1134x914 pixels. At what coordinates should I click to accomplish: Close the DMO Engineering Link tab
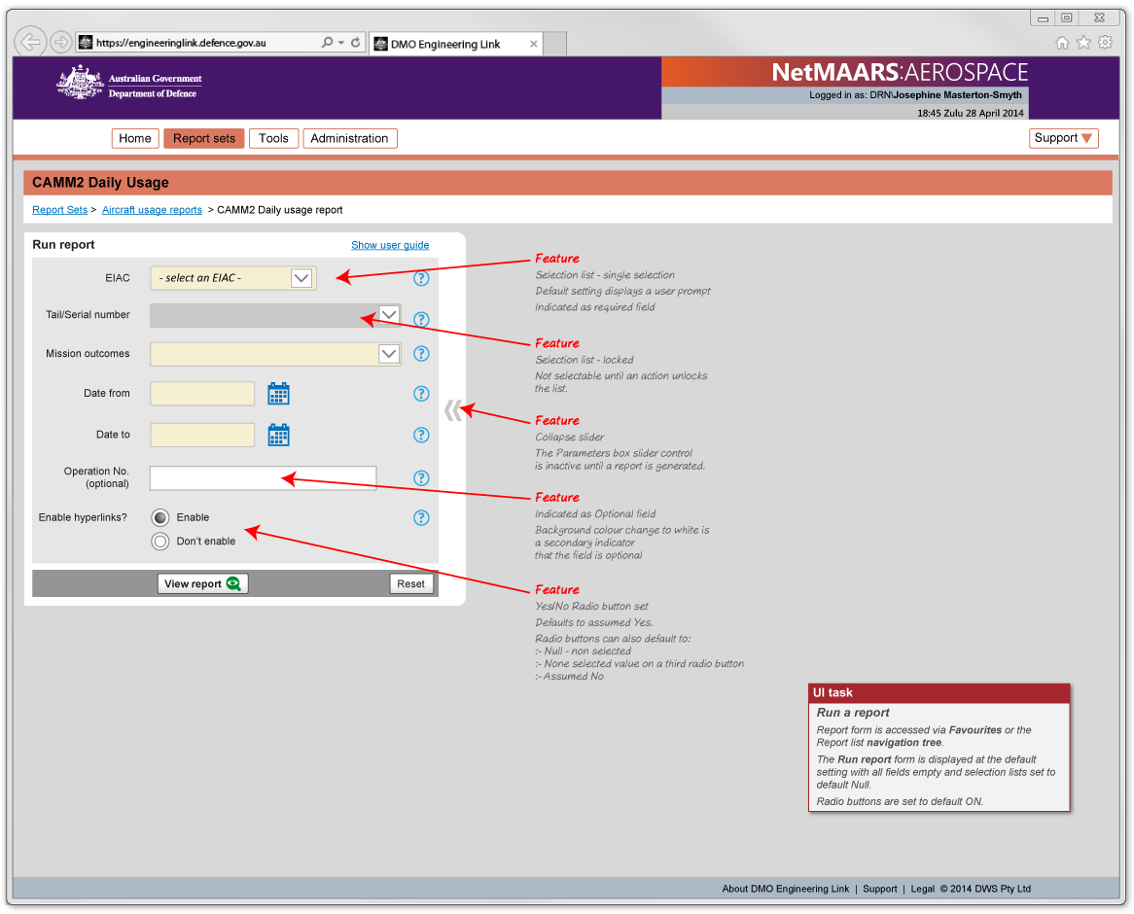[534, 44]
